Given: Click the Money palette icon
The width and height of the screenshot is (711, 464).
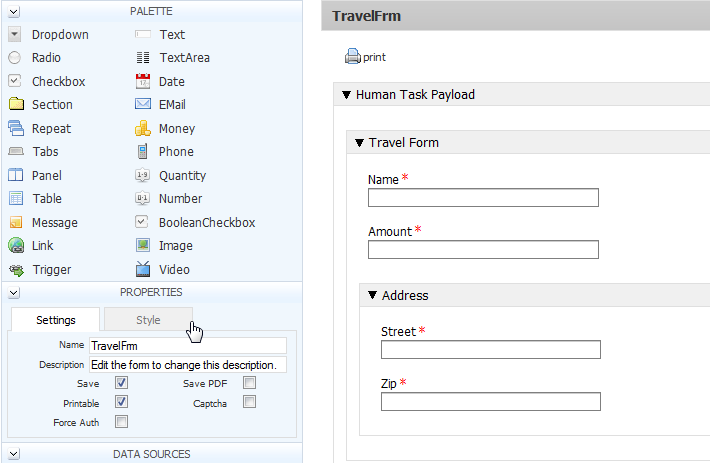Looking at the screenshot, I should [x=143, y=129].
